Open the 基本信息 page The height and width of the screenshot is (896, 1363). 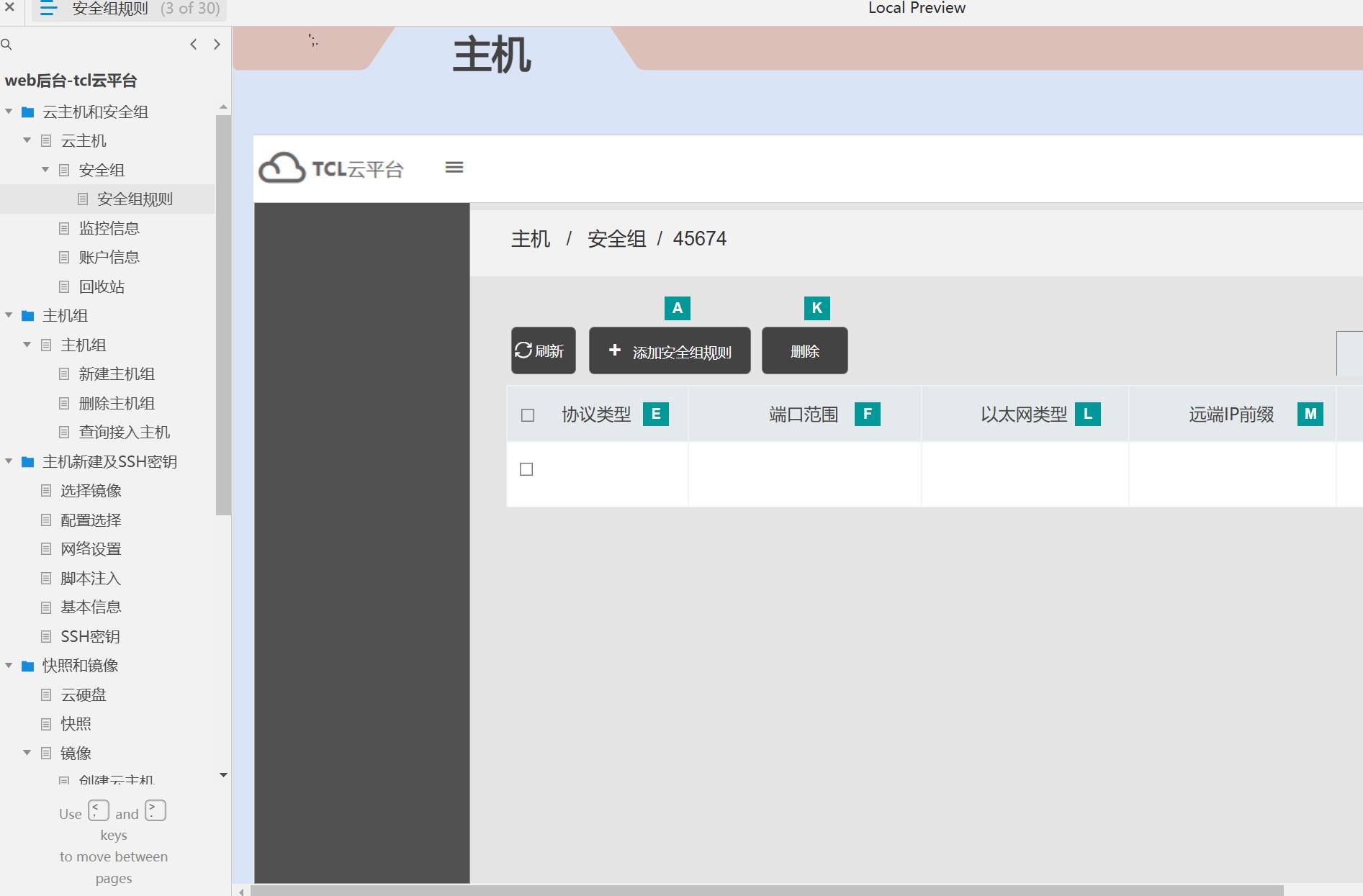(x=91, y=607)
